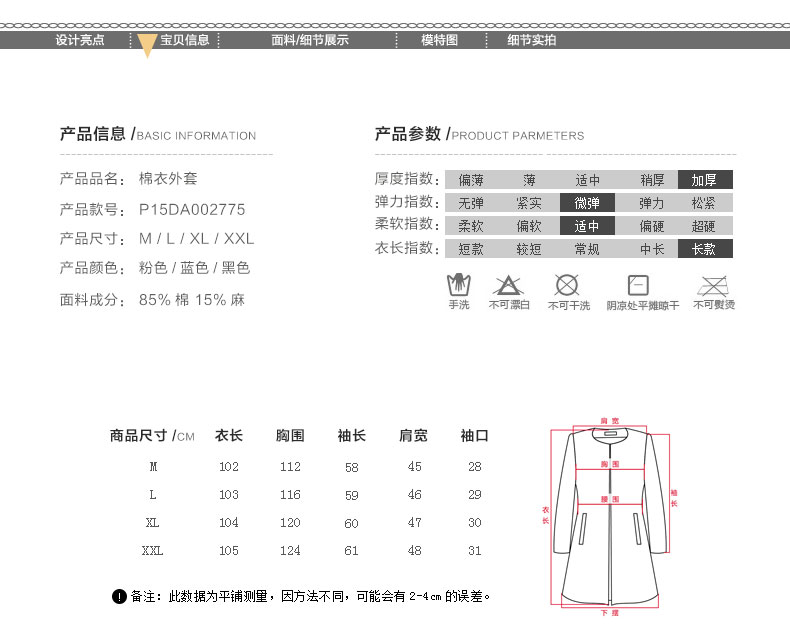Select 偏硬 in softness index
The image size is (790, 637).
click(652, 226)
